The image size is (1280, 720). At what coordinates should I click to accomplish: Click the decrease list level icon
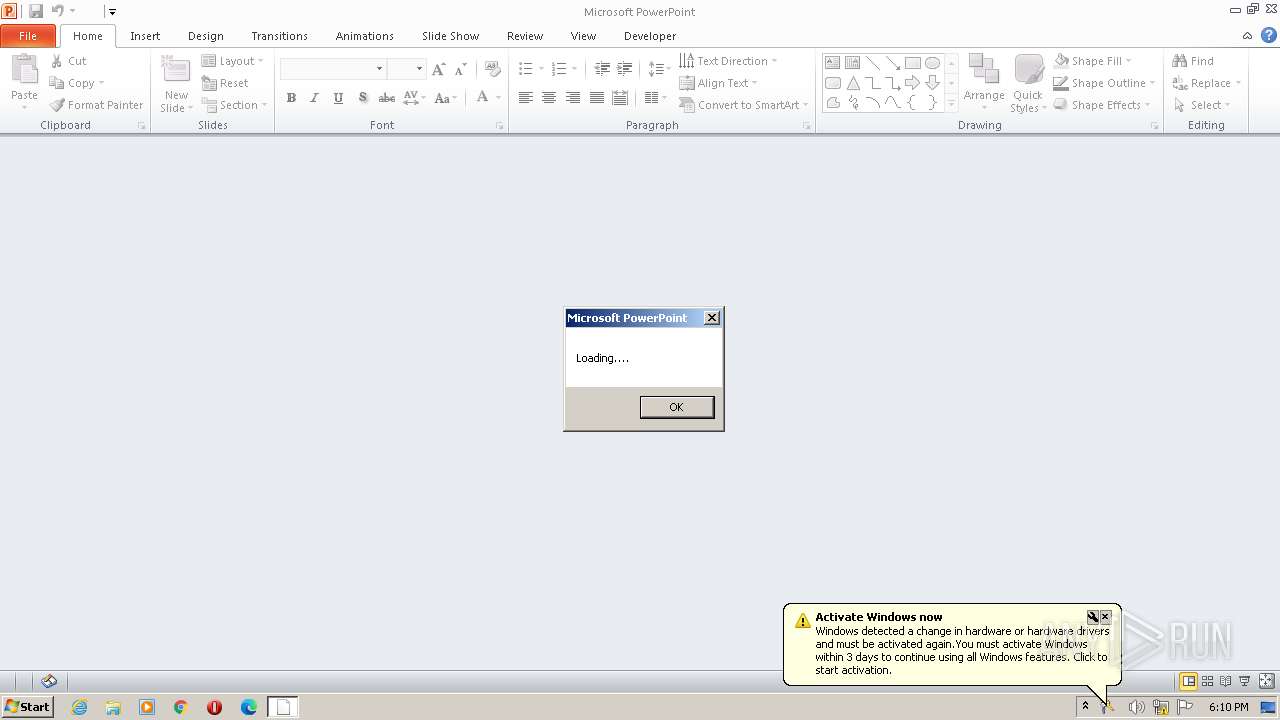pos(602,69)
